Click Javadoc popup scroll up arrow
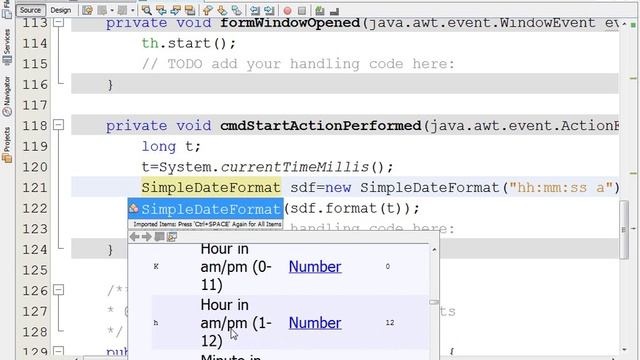The height and width of the screenshot is (360, 640). tap(434, 249)
